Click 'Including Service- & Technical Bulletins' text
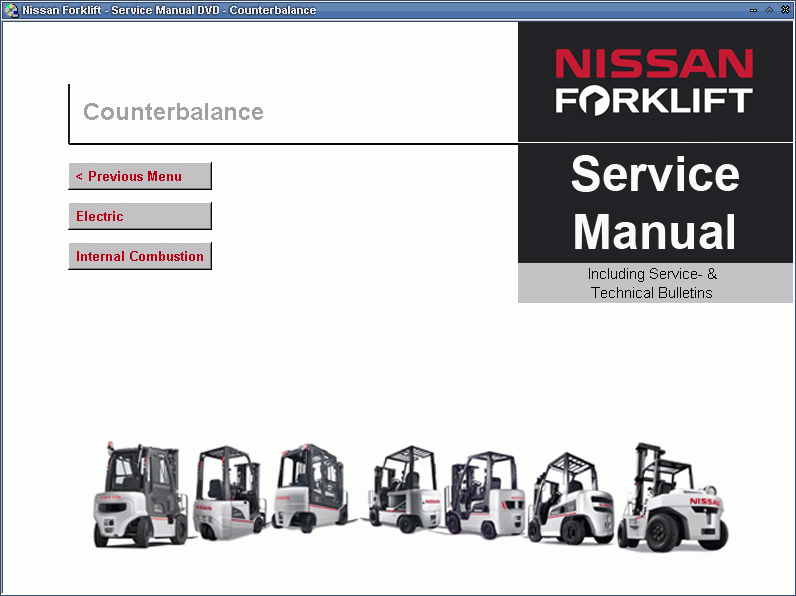 coord(652,283)
